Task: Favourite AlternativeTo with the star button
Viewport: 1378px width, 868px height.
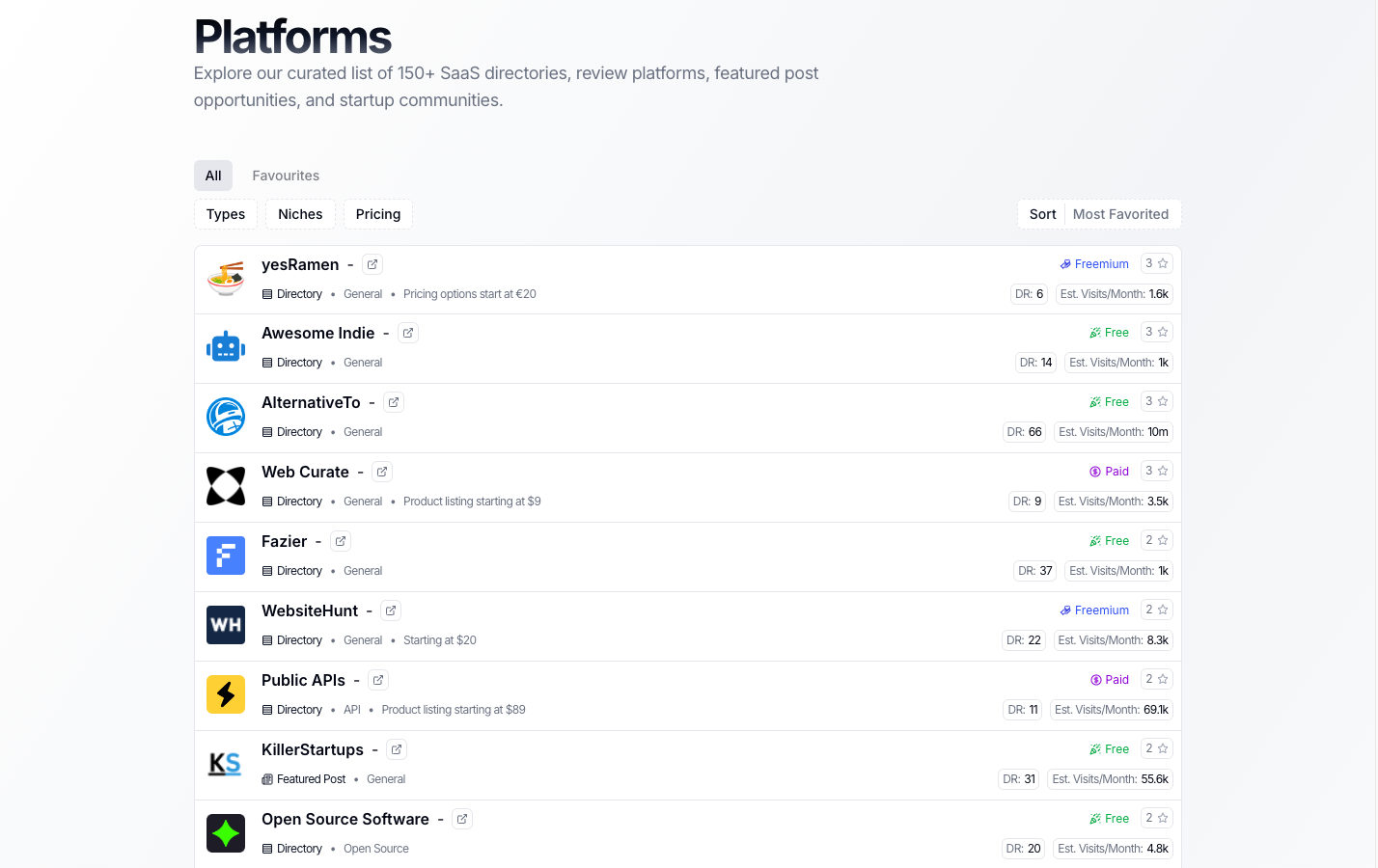Action: [x=1157, y=401]
